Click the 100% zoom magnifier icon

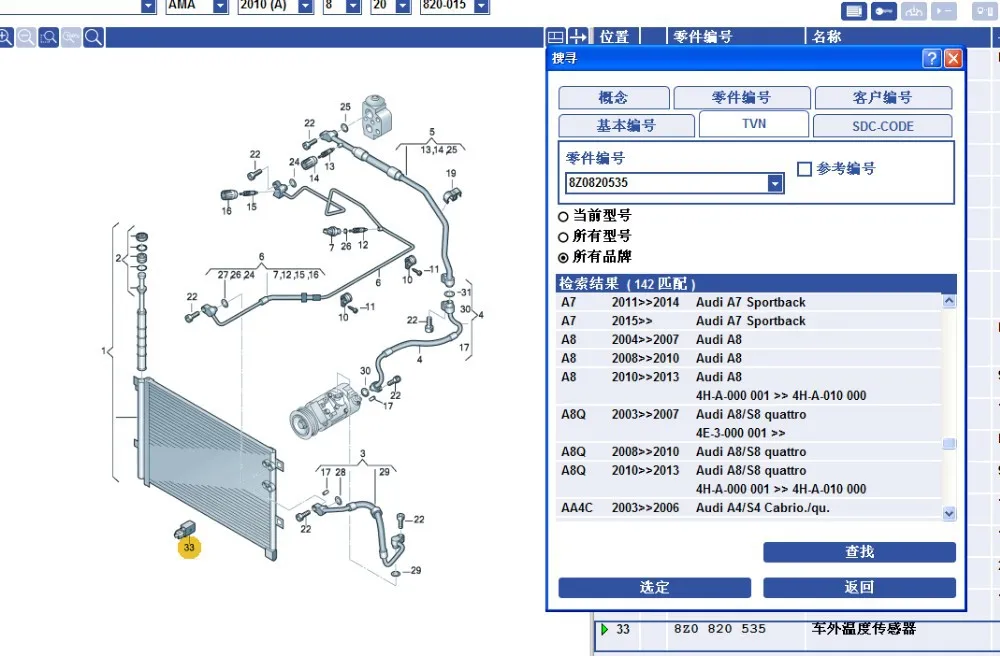coord(71,37)
